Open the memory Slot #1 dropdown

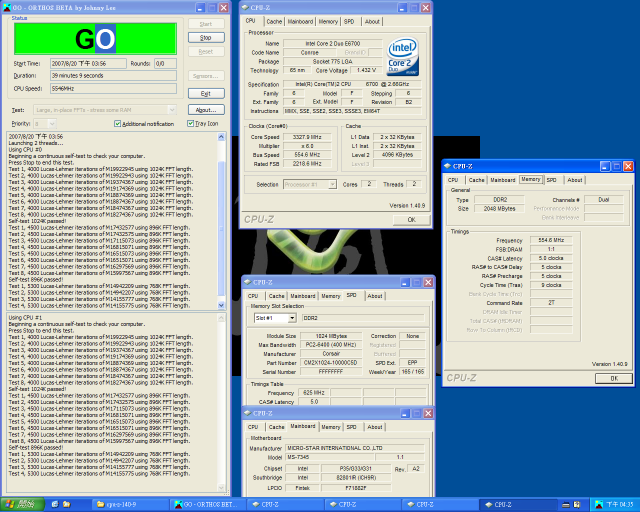pyautogui.click(x=292, y=318)
